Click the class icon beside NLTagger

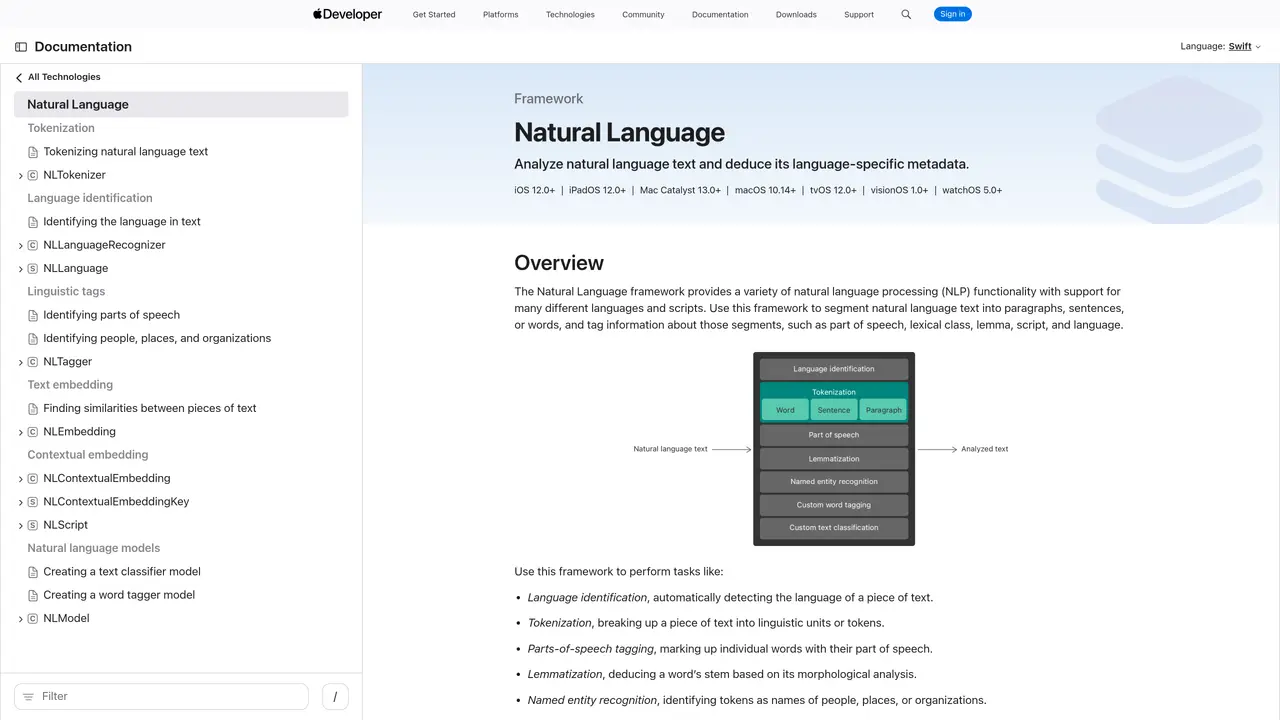tap(33, 362)
